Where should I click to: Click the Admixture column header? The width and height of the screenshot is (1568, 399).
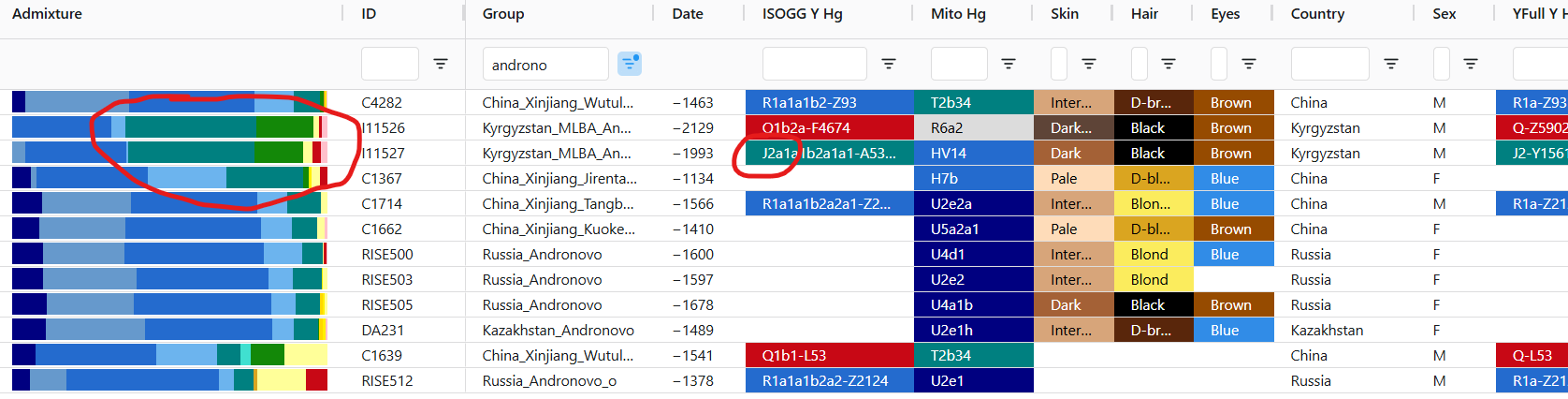[47, 14]
